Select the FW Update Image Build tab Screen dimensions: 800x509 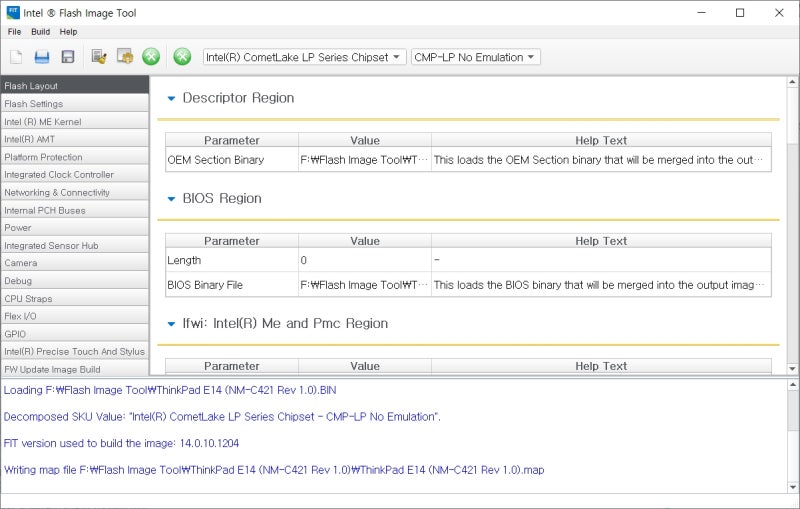pyautogui.click(x=74, y=369)
